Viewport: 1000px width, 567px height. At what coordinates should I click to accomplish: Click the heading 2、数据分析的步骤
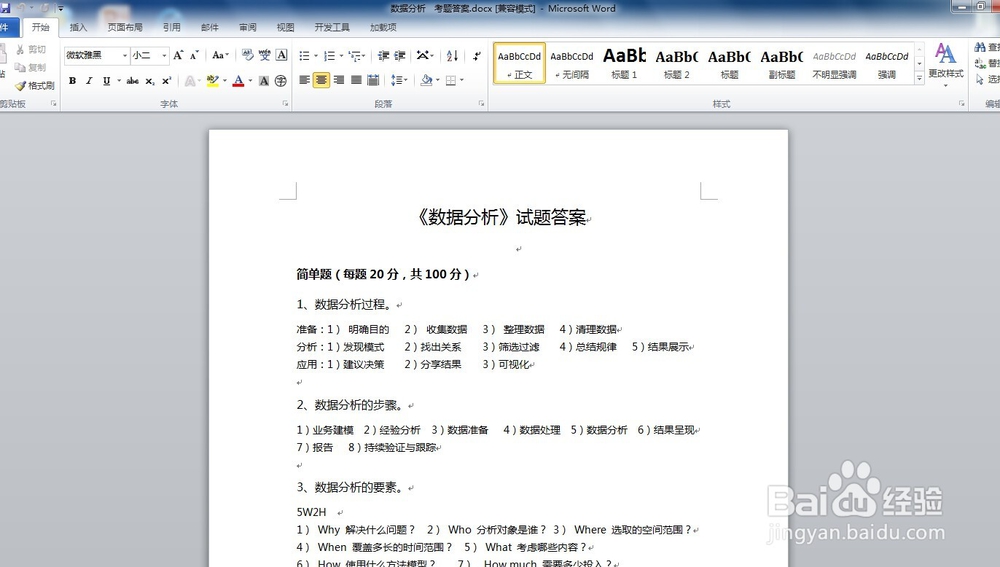click(x=350, y=405)
